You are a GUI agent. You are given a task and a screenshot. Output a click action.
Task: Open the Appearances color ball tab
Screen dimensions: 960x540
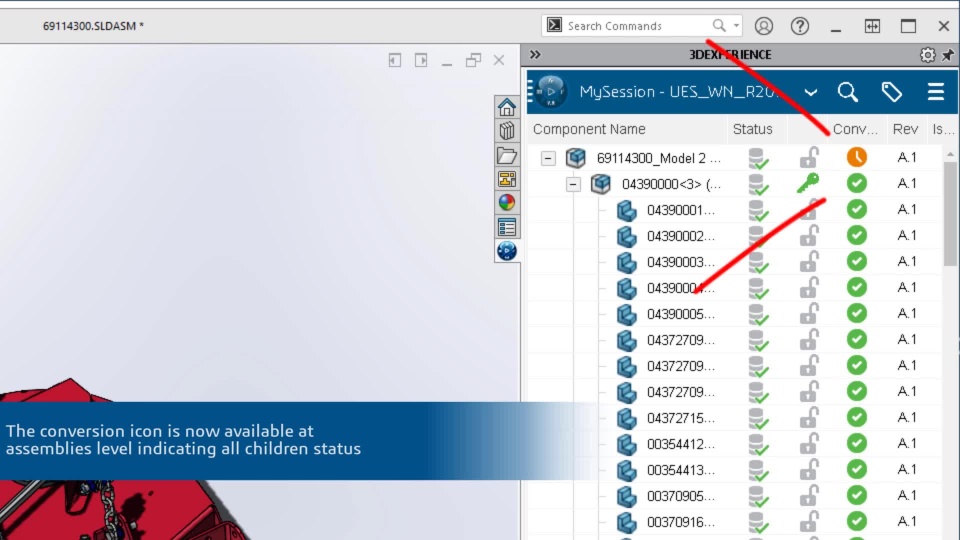coord(507,203)
